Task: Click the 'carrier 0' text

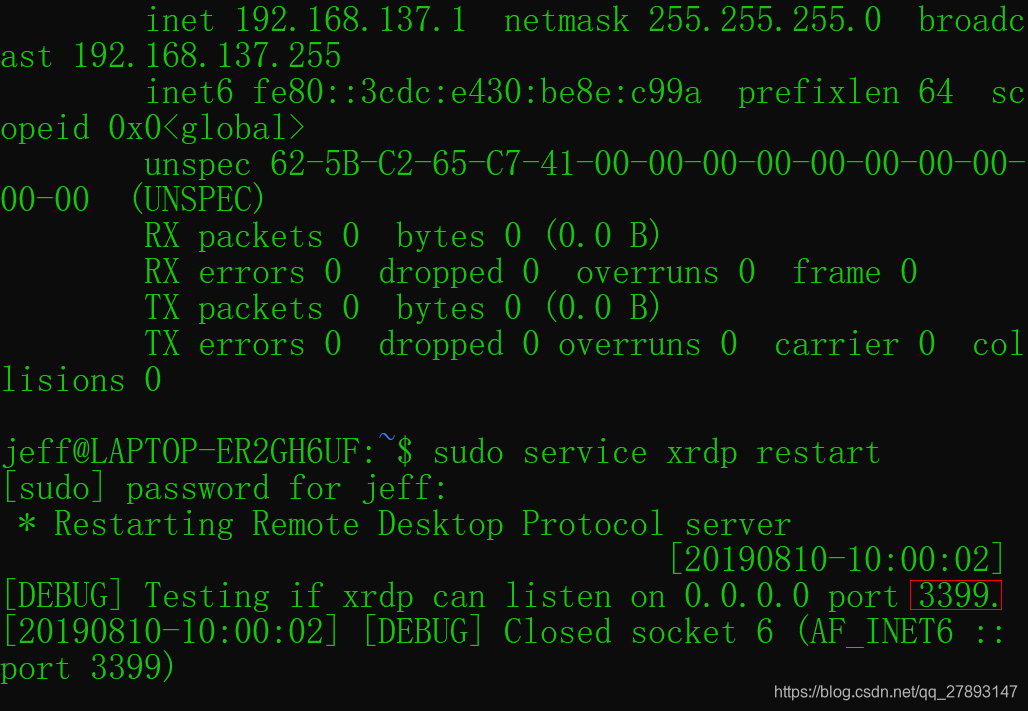Action: (x=854, y=344)
